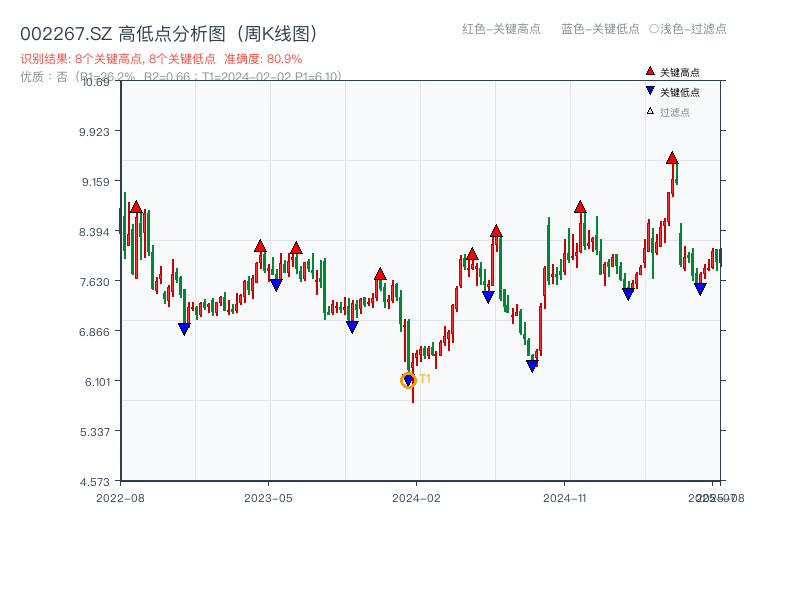This screenshot has height=600, width=800.
Task: Select the last blue low triangle near 2025
Action: pyautogui.click(x=701, y=289)
